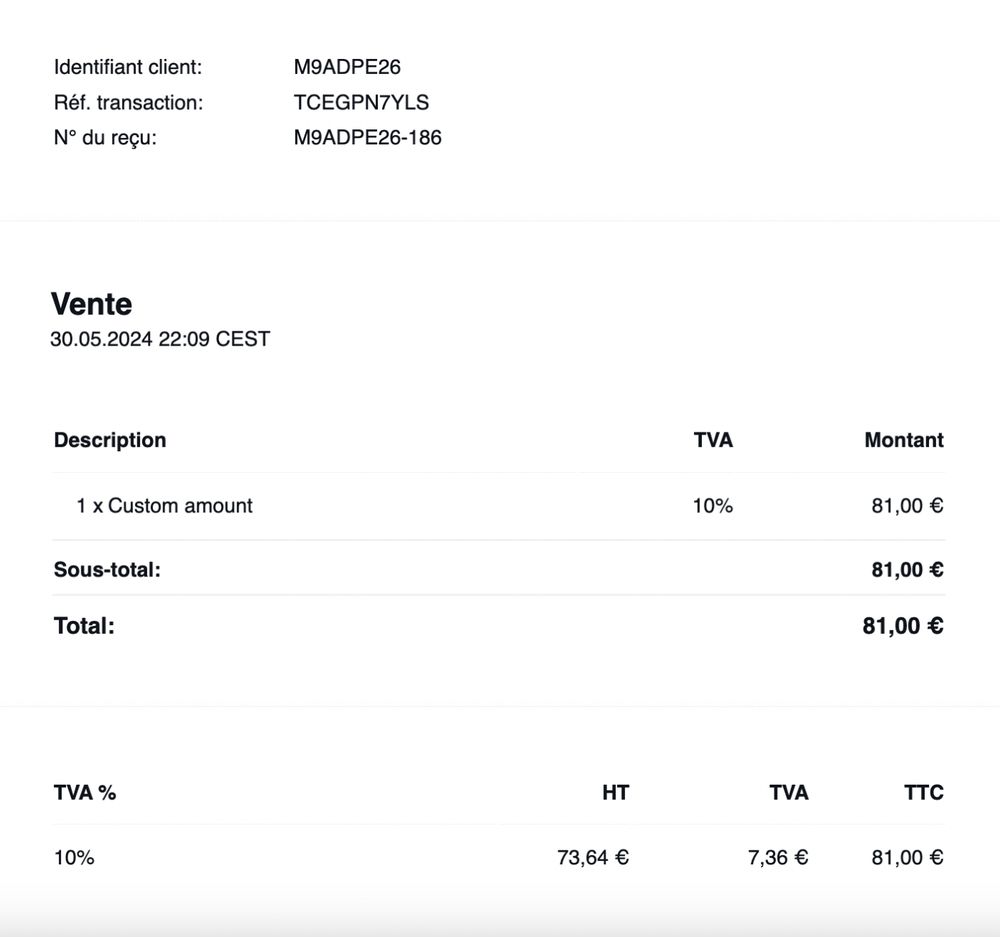
Task: Click the Sous-total label
Action: coord(107,570)
